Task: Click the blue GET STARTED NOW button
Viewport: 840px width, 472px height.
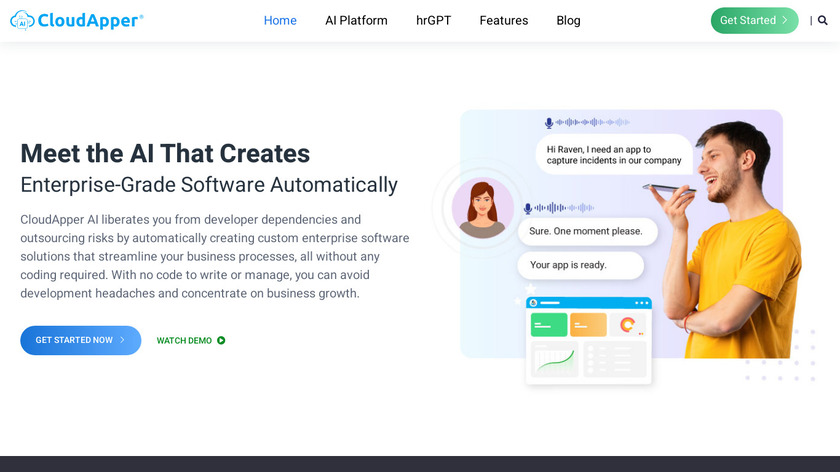Action: pos(80,340)
